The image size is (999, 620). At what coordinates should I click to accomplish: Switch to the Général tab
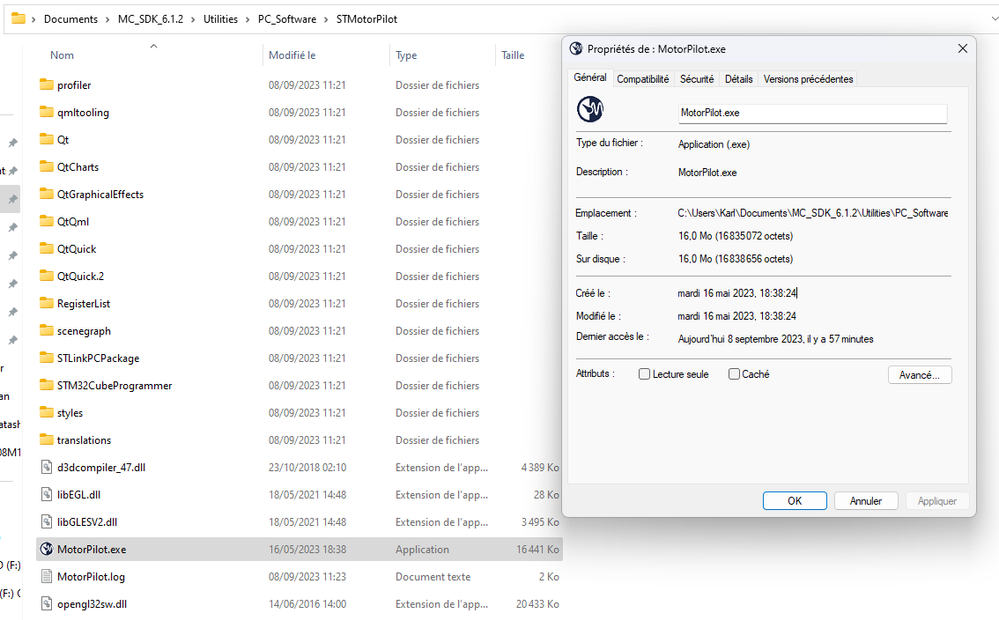point(590,77)
